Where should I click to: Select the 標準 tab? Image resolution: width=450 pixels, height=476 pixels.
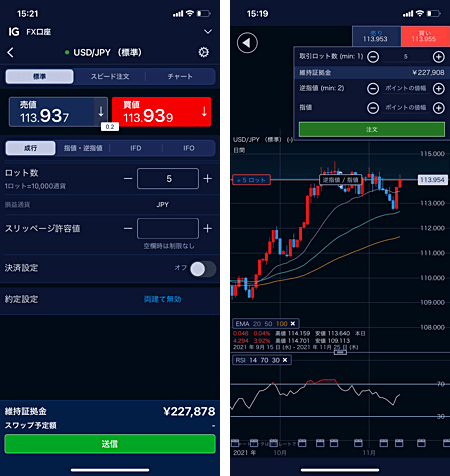(39, 76)
